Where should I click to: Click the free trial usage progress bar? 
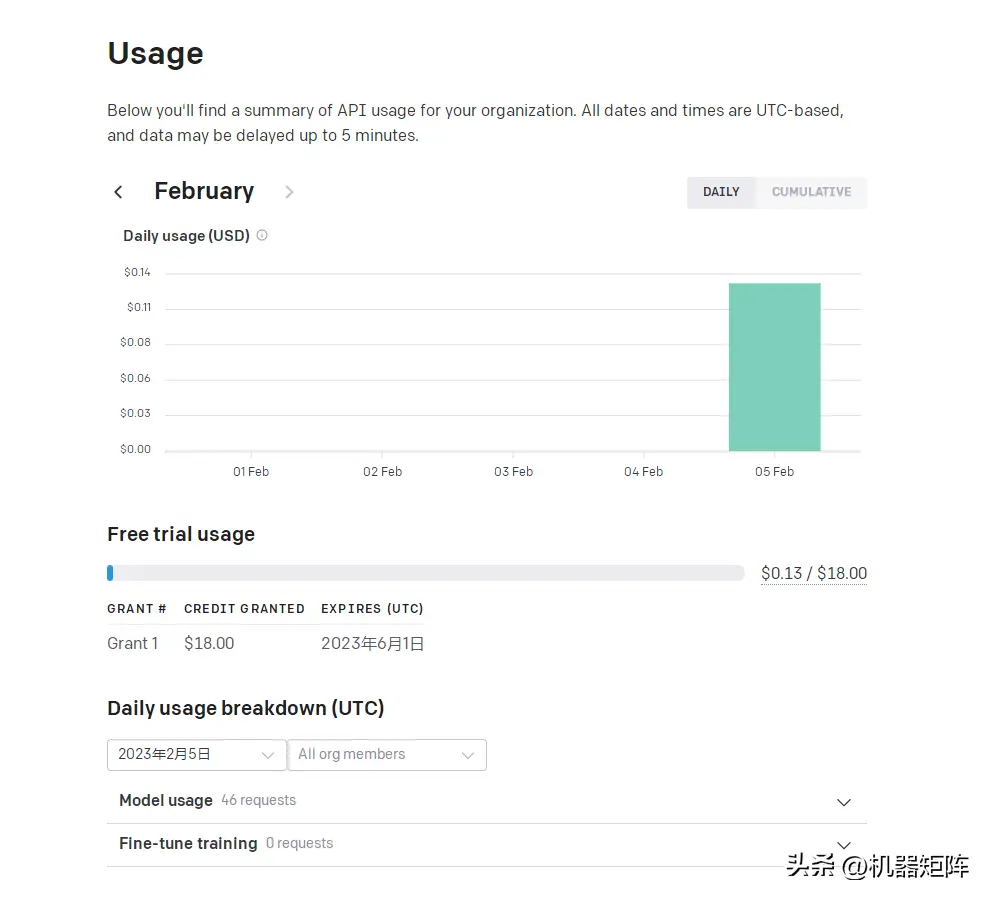pos(426,573)
